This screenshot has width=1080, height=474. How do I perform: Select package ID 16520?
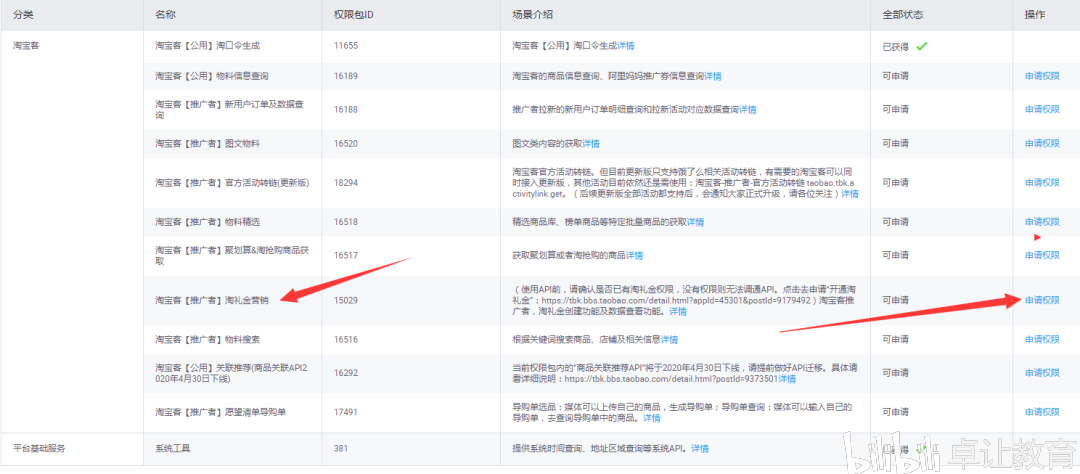(346, 143)
